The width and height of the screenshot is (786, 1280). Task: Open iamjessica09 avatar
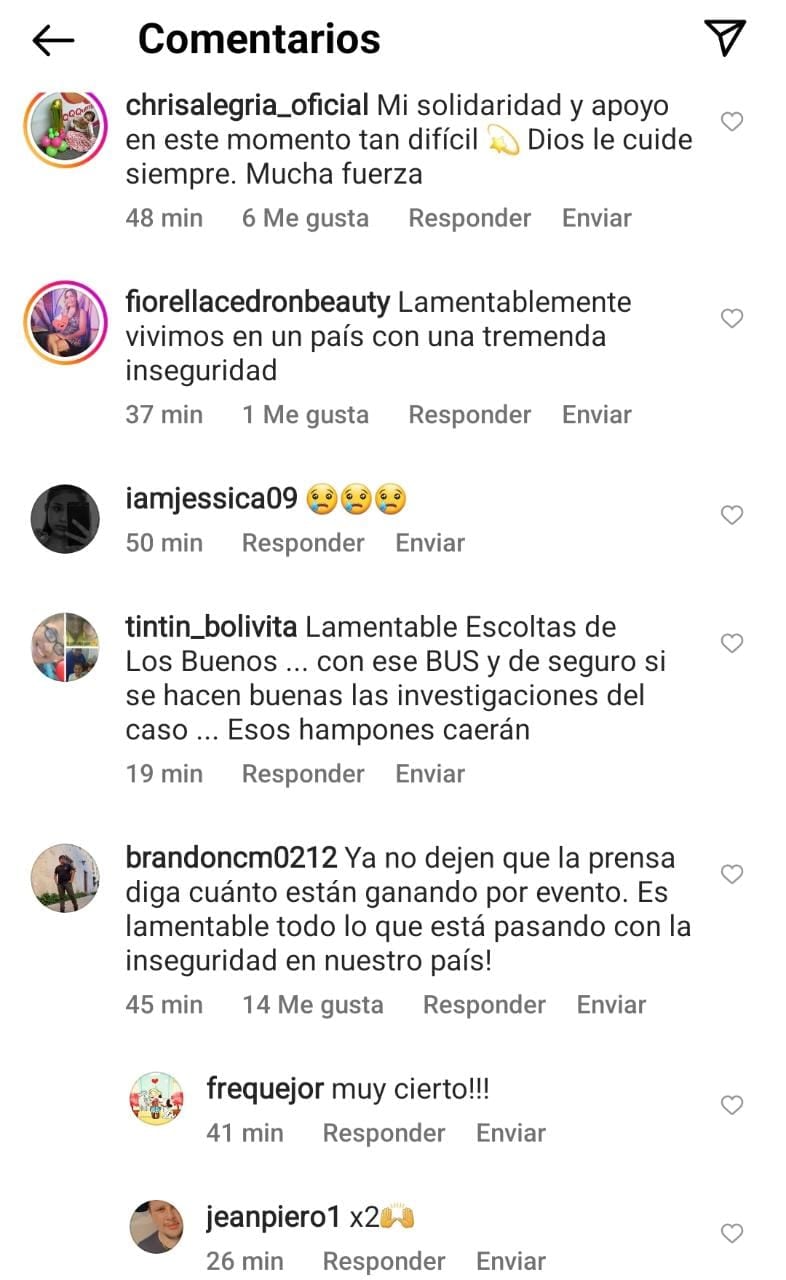coord(65,518)
